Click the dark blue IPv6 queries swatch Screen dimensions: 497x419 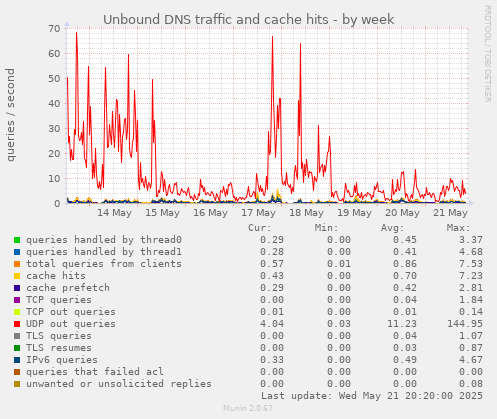point(17,360)
